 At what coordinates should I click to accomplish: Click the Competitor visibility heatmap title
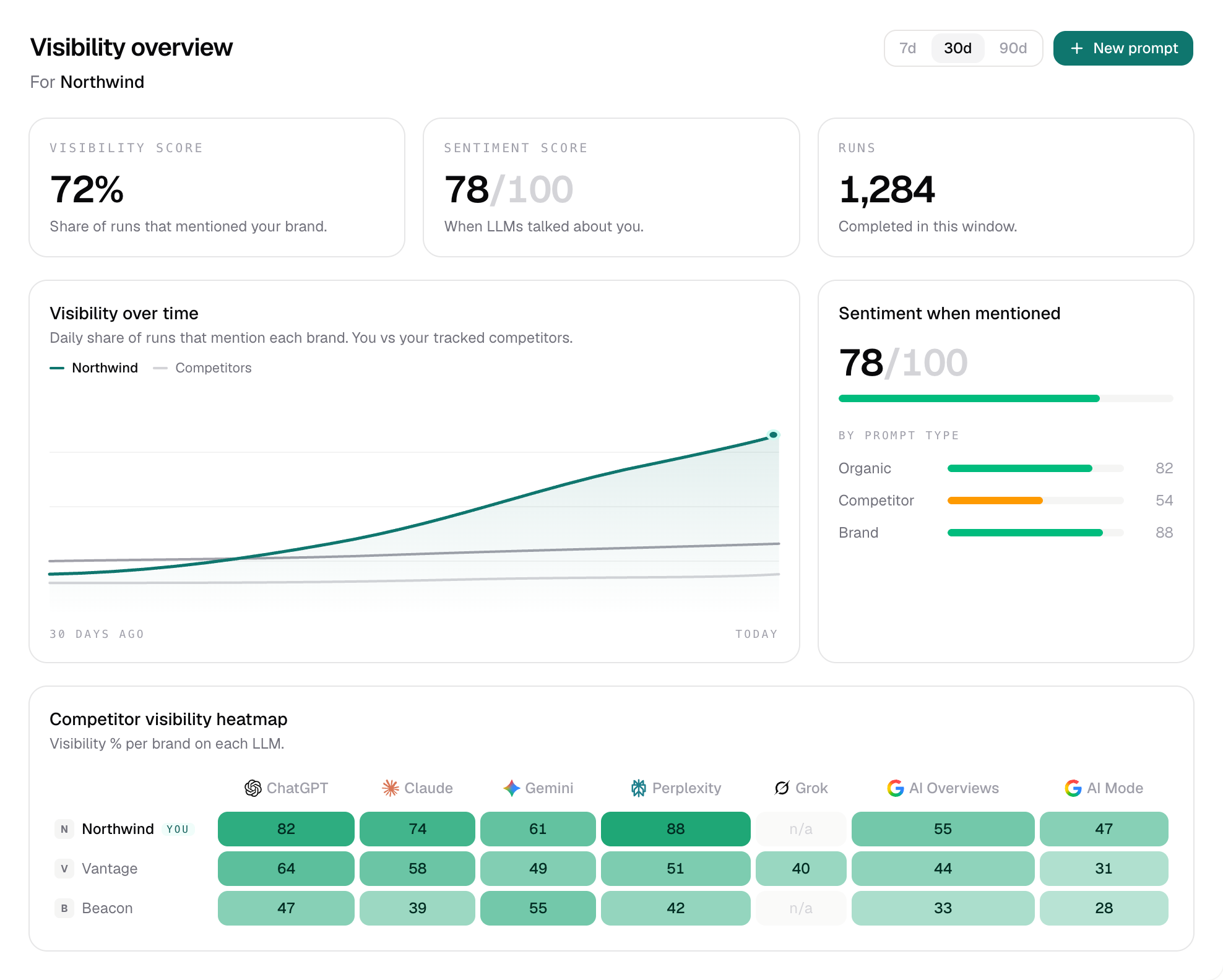pyautogui.click(x=168, y=719)
